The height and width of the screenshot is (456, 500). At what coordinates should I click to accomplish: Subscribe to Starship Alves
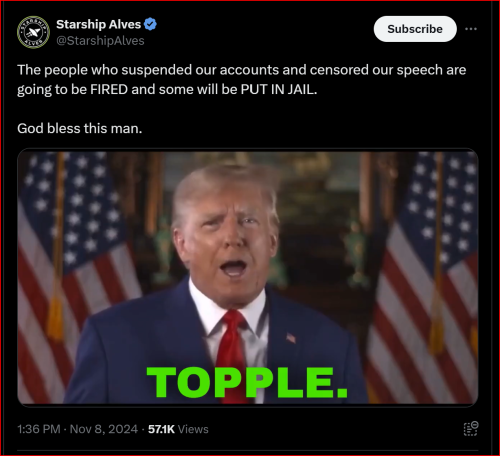tap(415, 29)
